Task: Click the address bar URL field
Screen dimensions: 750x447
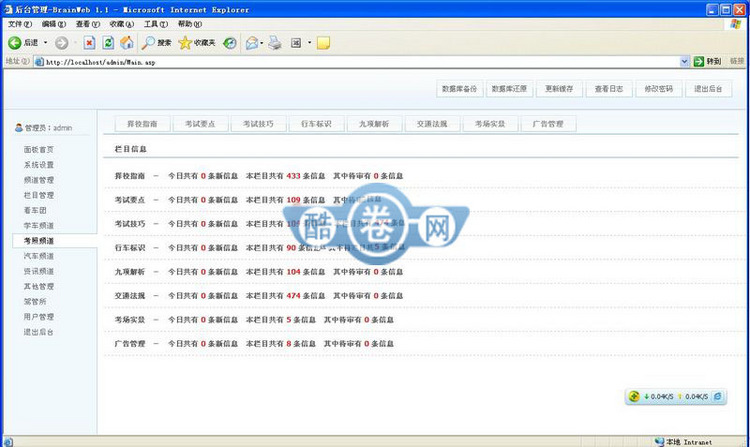Action: (x=361, y=62)
